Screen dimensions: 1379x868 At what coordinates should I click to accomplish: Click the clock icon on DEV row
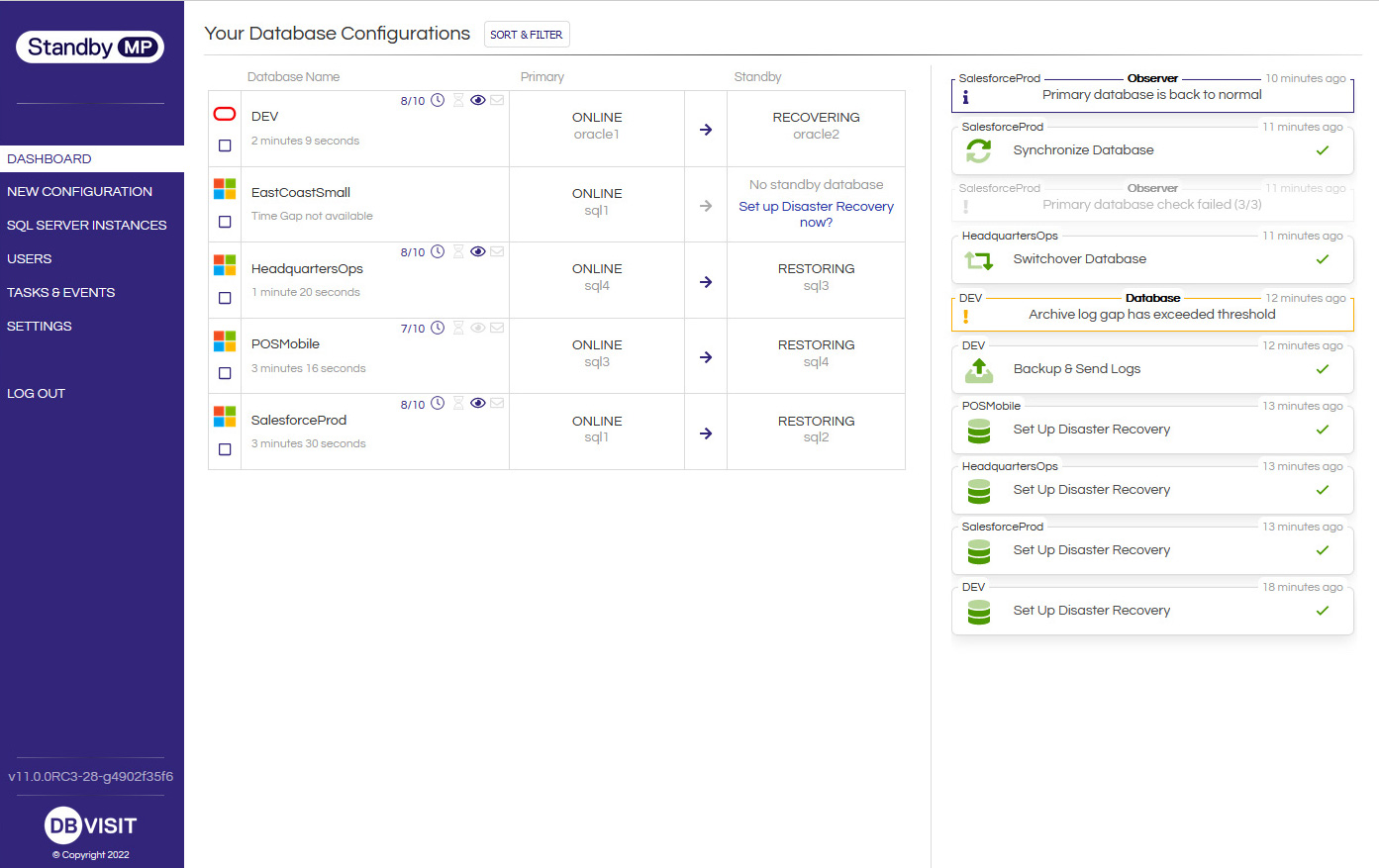[438, 100]
